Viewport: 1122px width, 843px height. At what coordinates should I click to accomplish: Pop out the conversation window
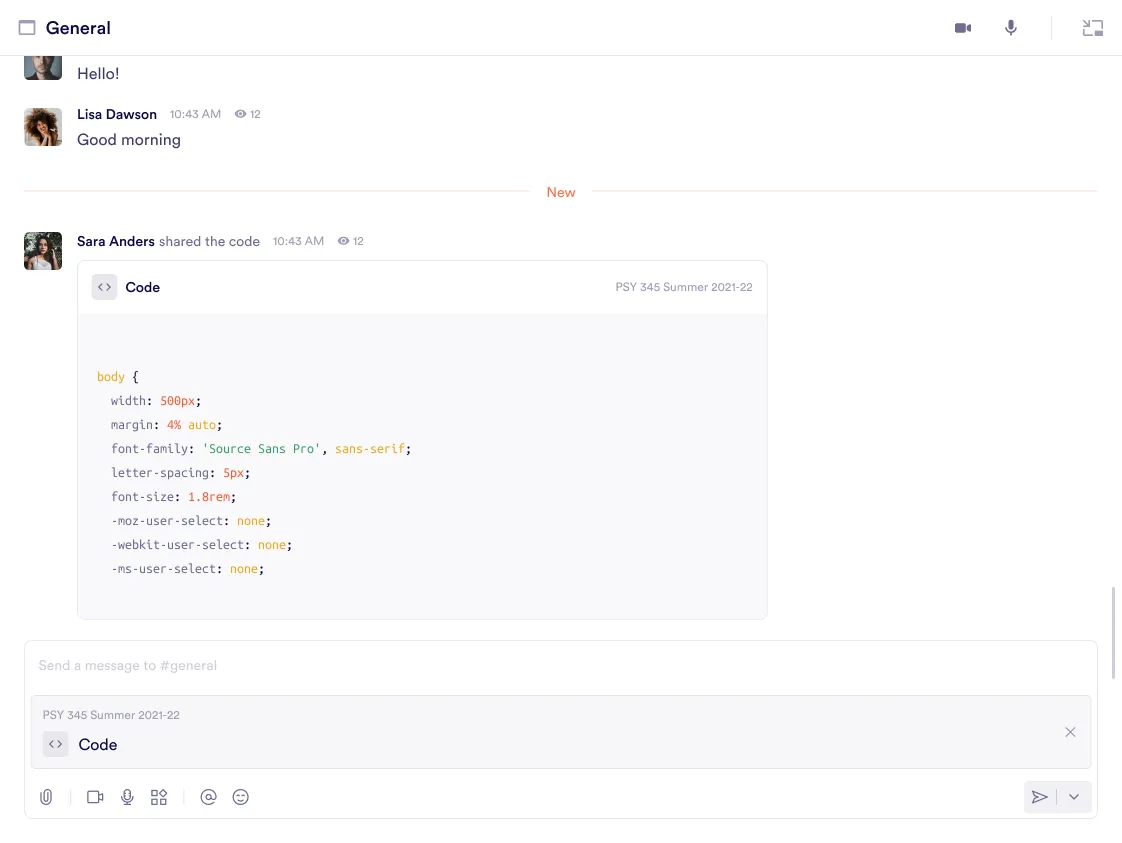coord(1092,28)
